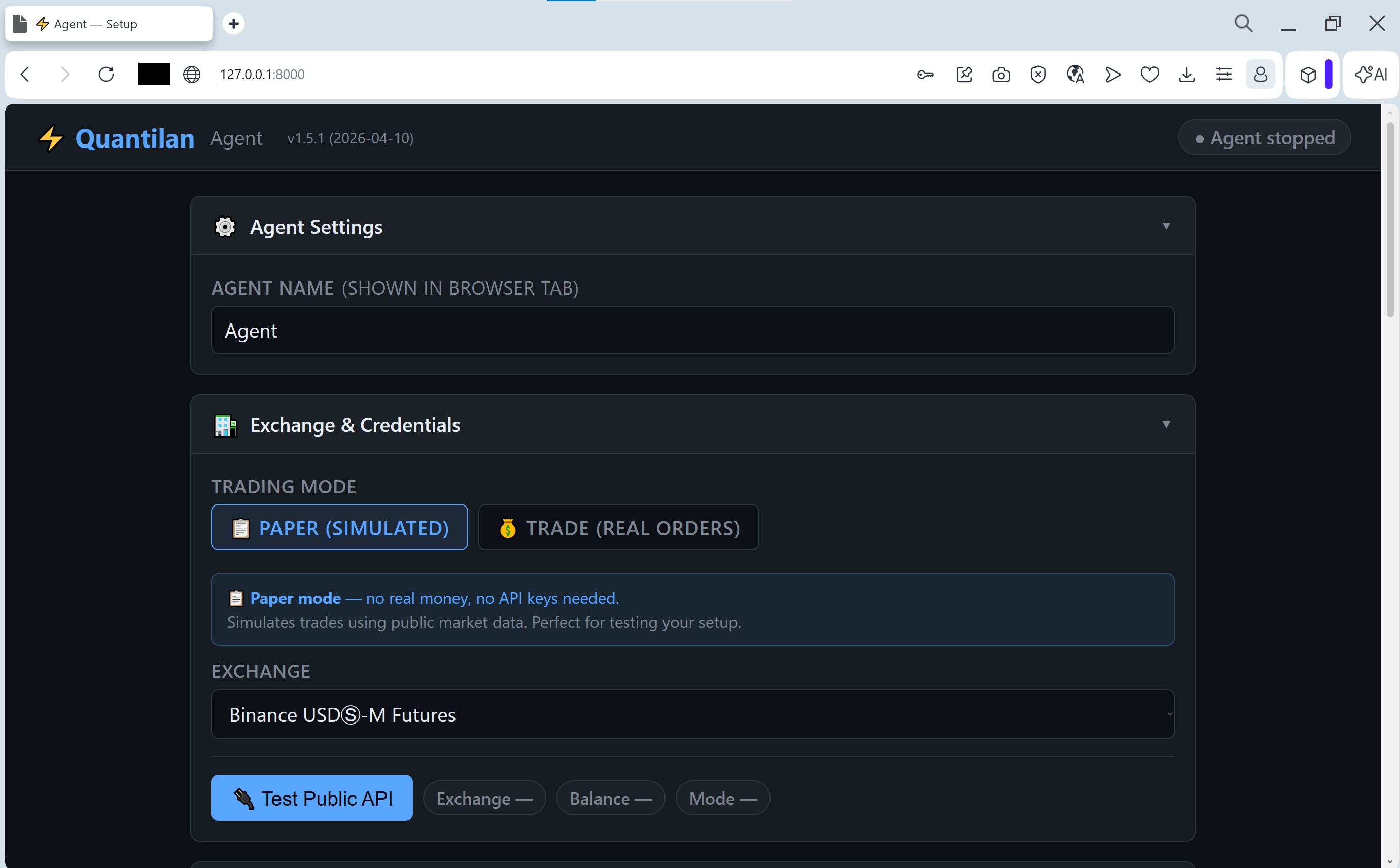Screen dimensions: 1400x868
Task: Switch to TRADE (REAL ORDERS) mode
Action: tap(618, 527)
